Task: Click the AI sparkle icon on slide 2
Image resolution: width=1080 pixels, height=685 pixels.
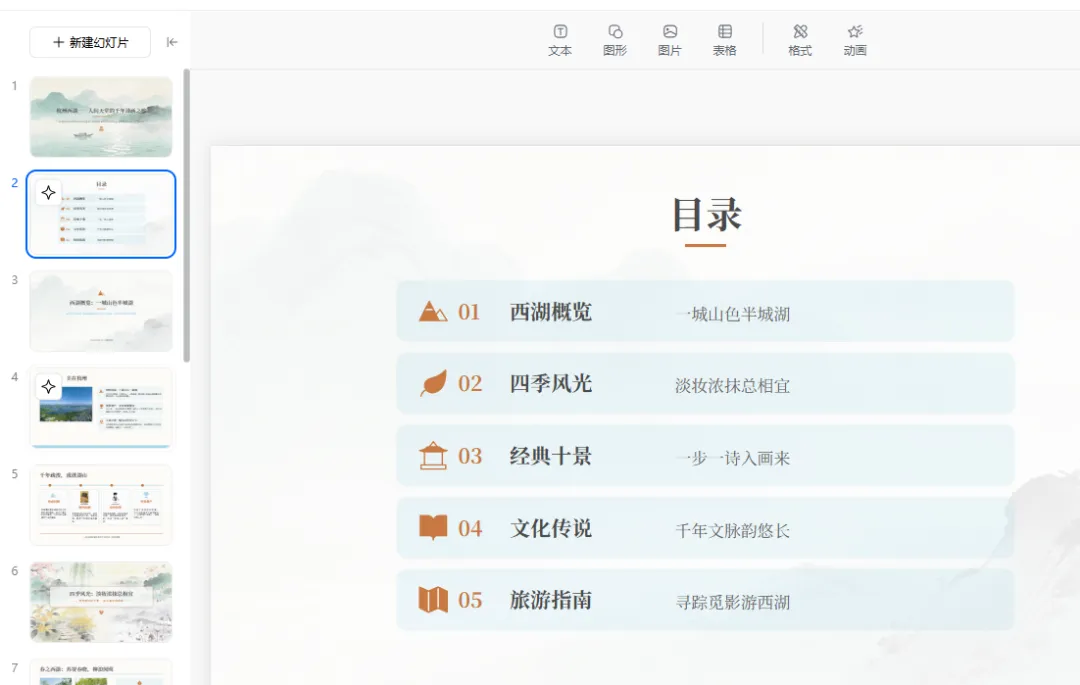Action: tap(48, 193)
